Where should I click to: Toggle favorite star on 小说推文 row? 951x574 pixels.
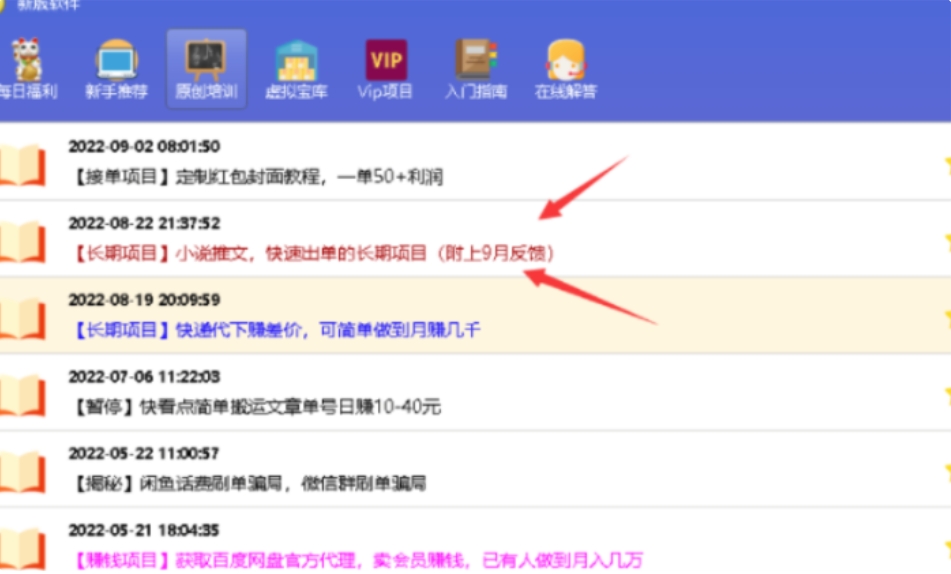945,240
